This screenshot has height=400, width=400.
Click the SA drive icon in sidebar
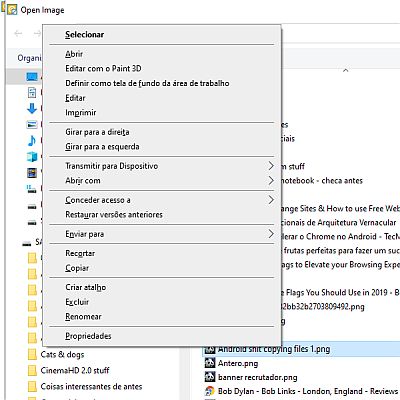tap(27, 243)
